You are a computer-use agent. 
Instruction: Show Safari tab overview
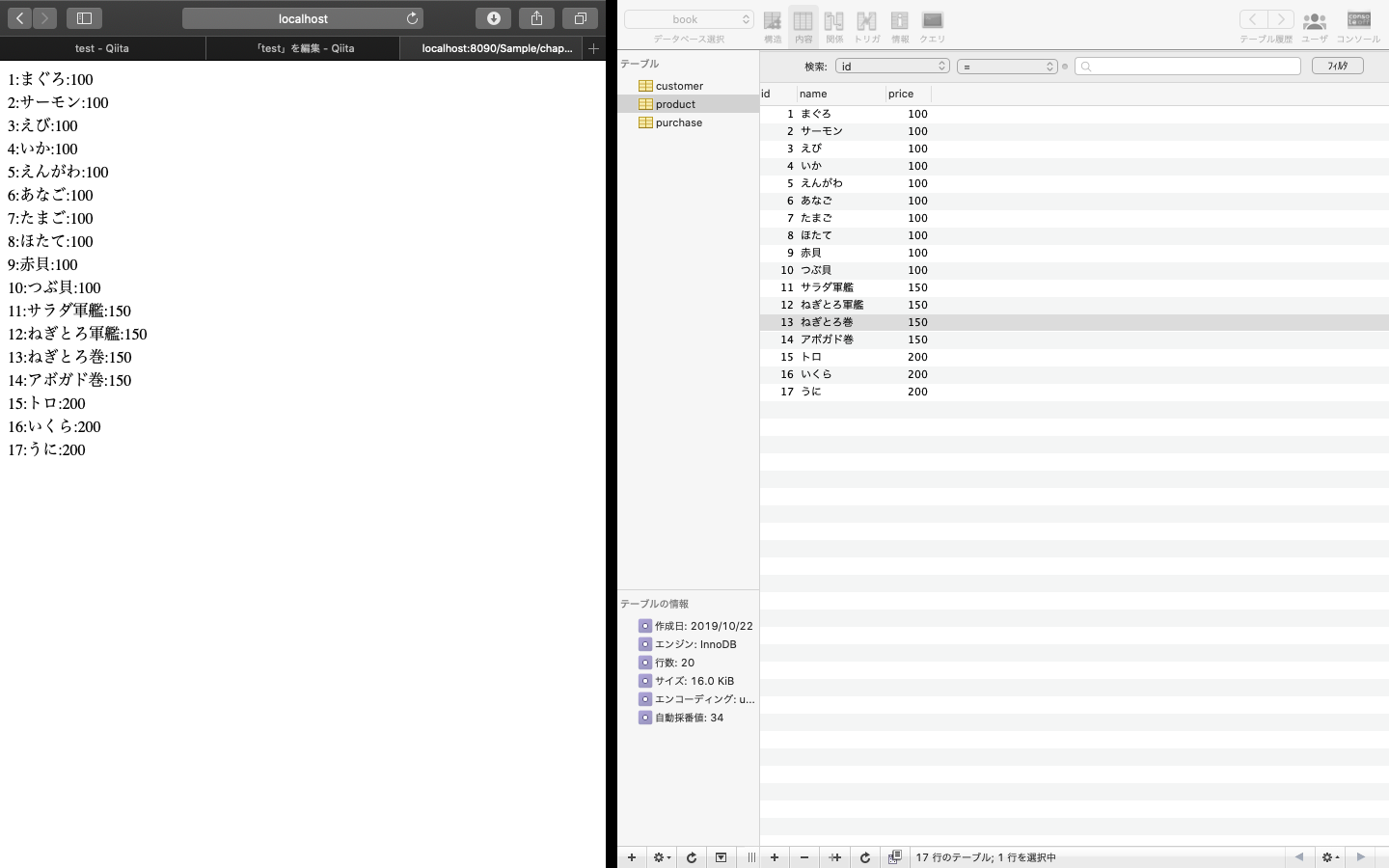(x=580, y=18)
